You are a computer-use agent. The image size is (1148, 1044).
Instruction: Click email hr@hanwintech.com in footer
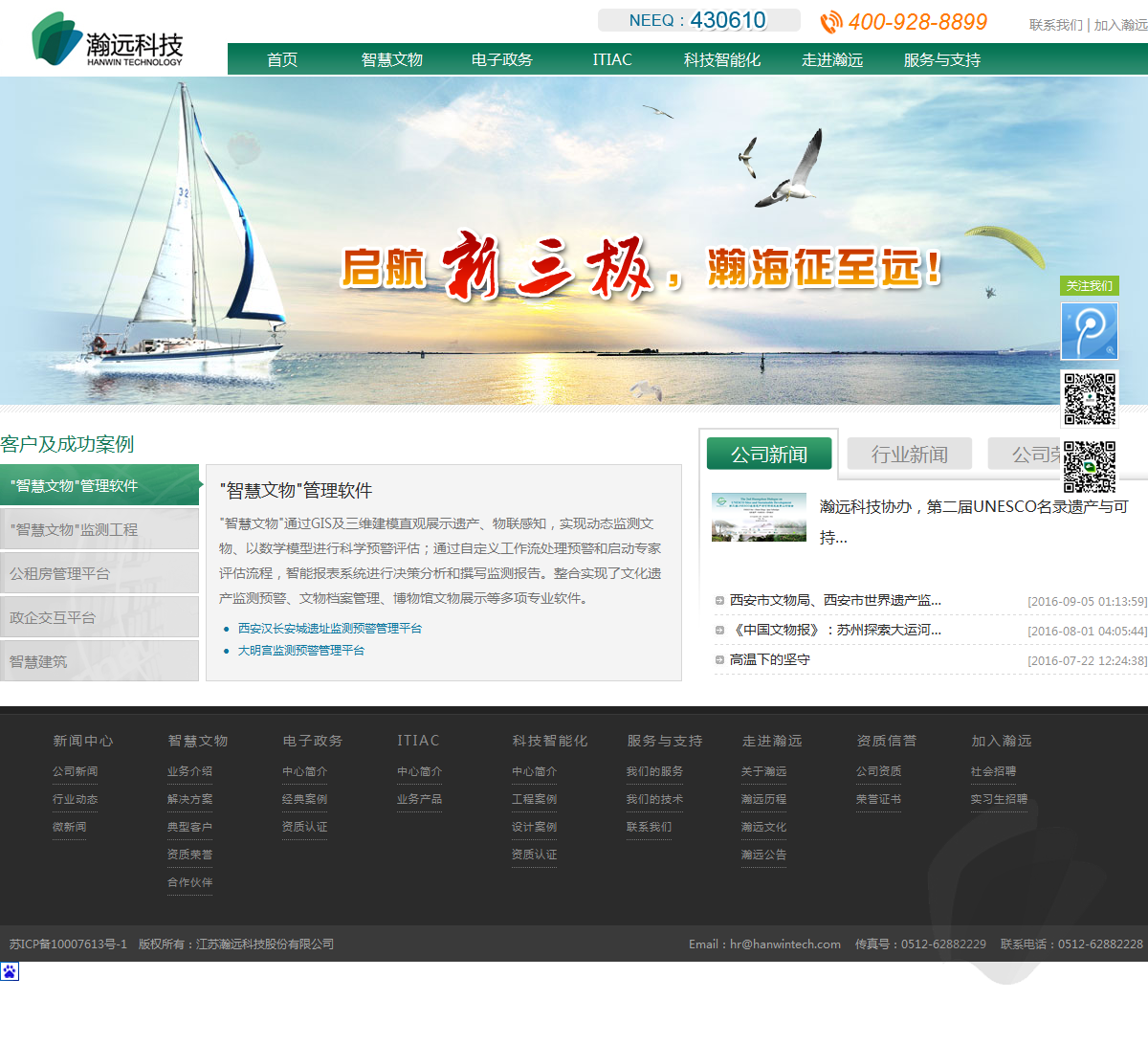pos(785,944)
